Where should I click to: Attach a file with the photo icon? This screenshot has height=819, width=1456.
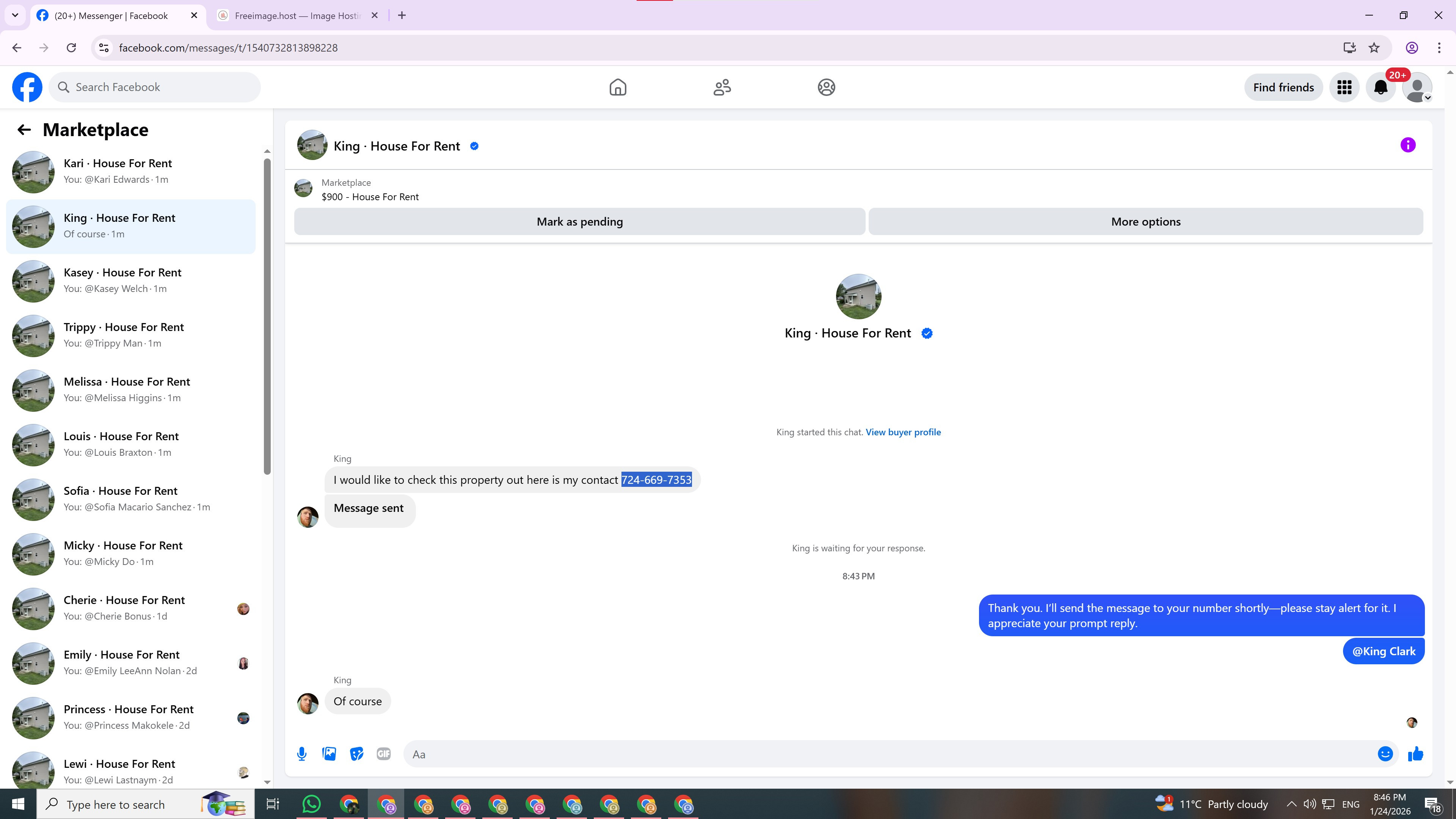329,753
